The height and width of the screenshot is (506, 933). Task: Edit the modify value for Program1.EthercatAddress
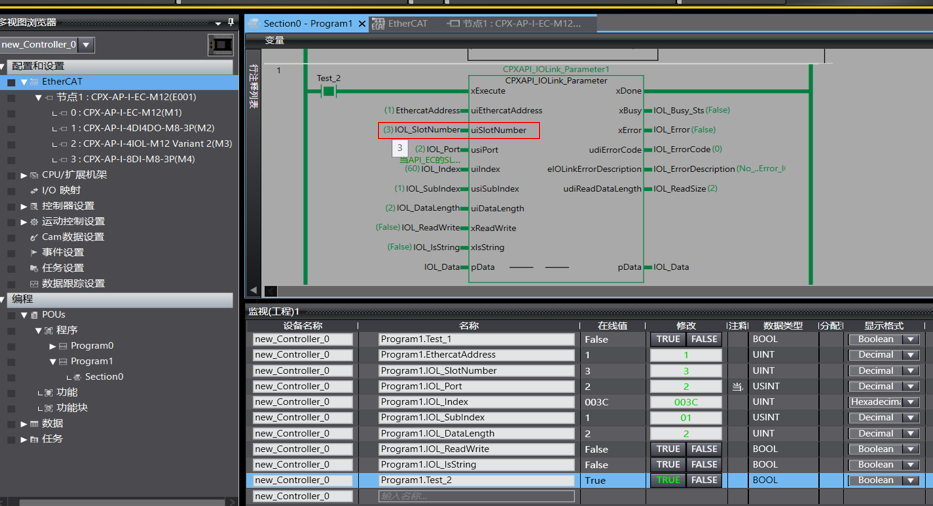point(685,355)
